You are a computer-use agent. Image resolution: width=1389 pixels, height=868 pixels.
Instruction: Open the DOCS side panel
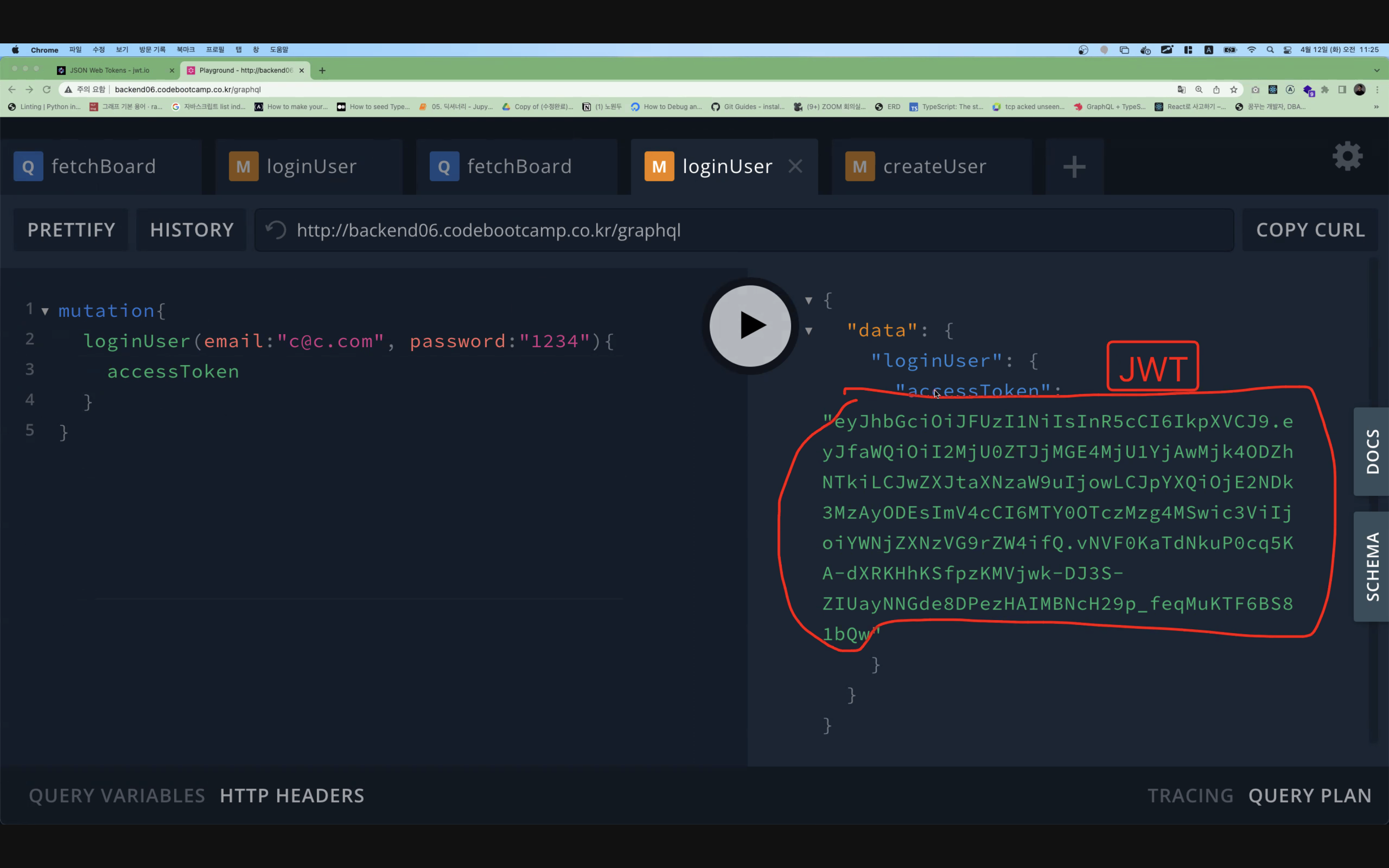click(x=1372, y=451)
